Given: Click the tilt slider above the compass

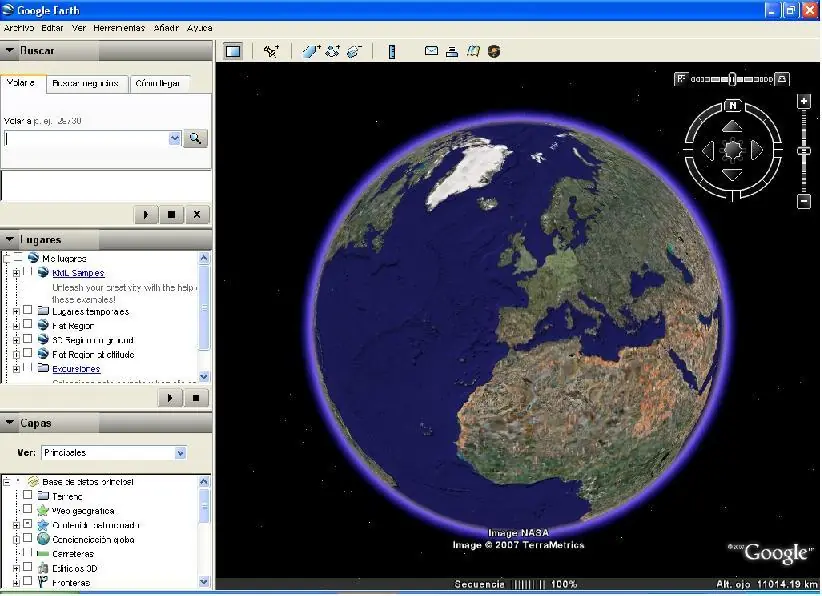Looking at the screenshot, I should coord(732,78).
